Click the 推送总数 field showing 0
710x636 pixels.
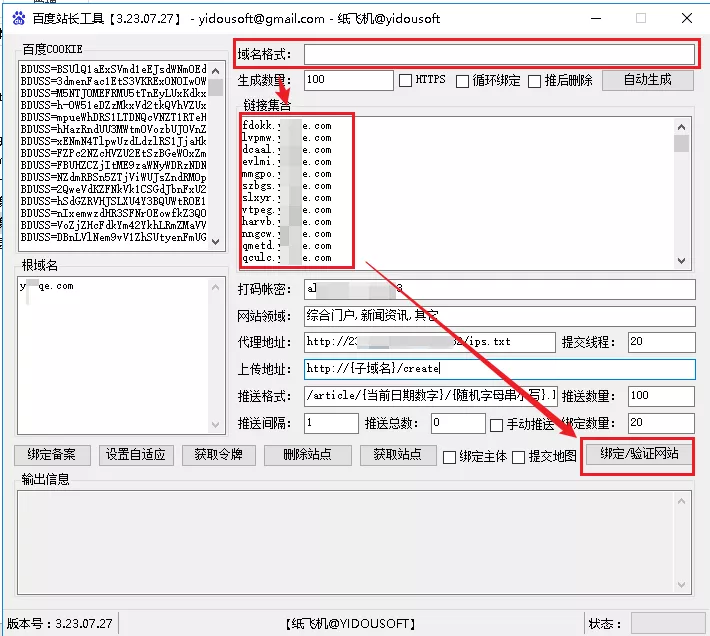458,423
